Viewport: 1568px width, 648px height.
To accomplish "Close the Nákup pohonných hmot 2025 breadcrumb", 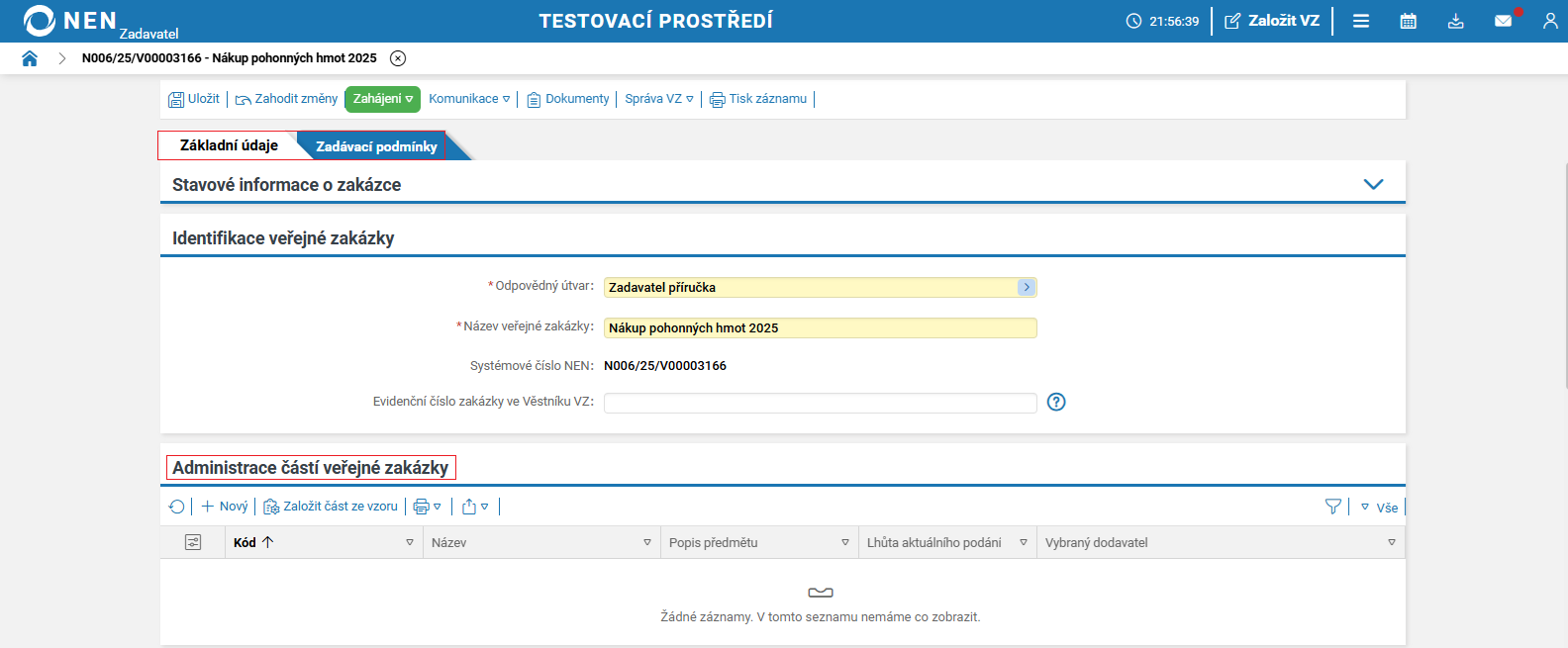I will [x=398, y=58].
